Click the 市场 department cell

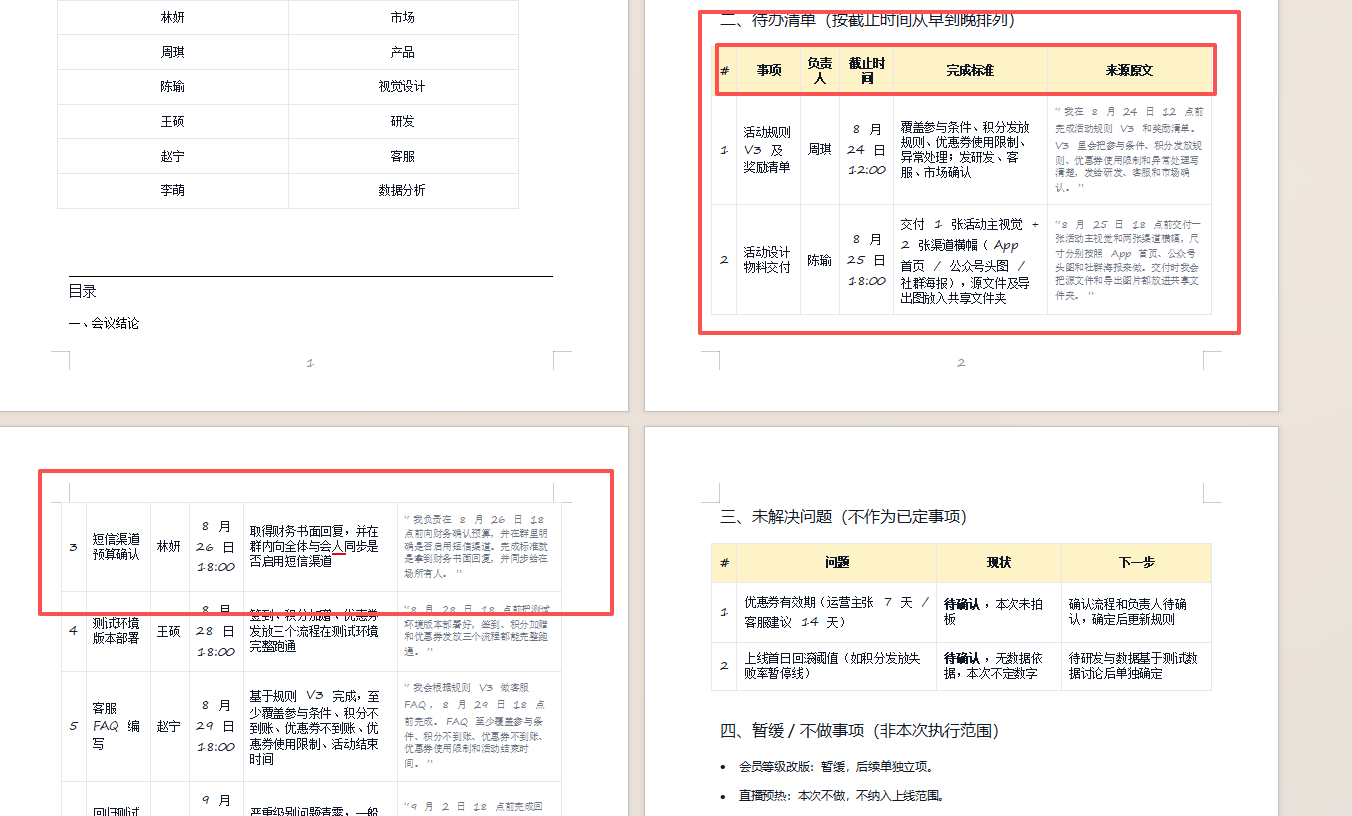403,18
